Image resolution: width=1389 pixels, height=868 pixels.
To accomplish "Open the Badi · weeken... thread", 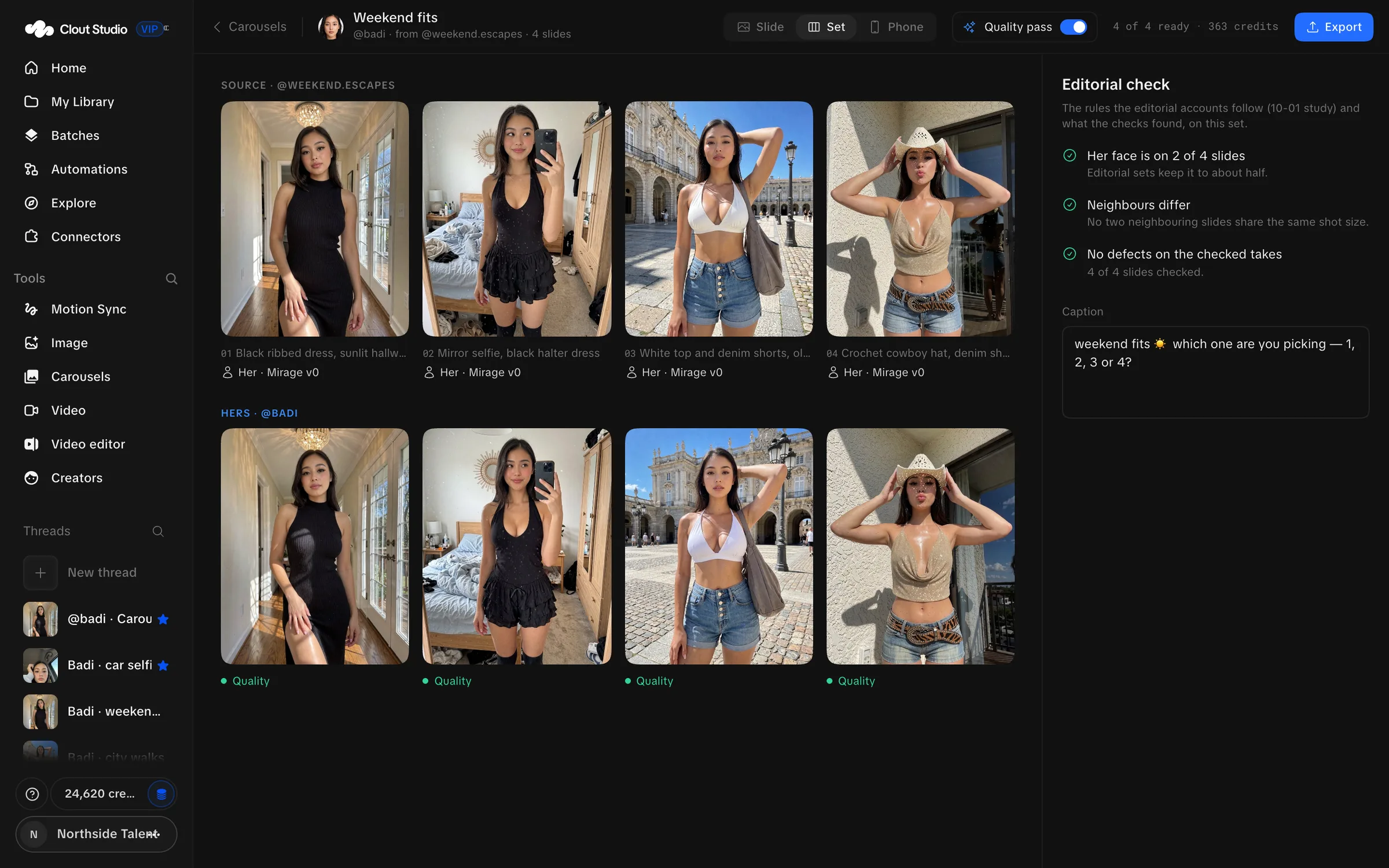I will pos(96,712).
